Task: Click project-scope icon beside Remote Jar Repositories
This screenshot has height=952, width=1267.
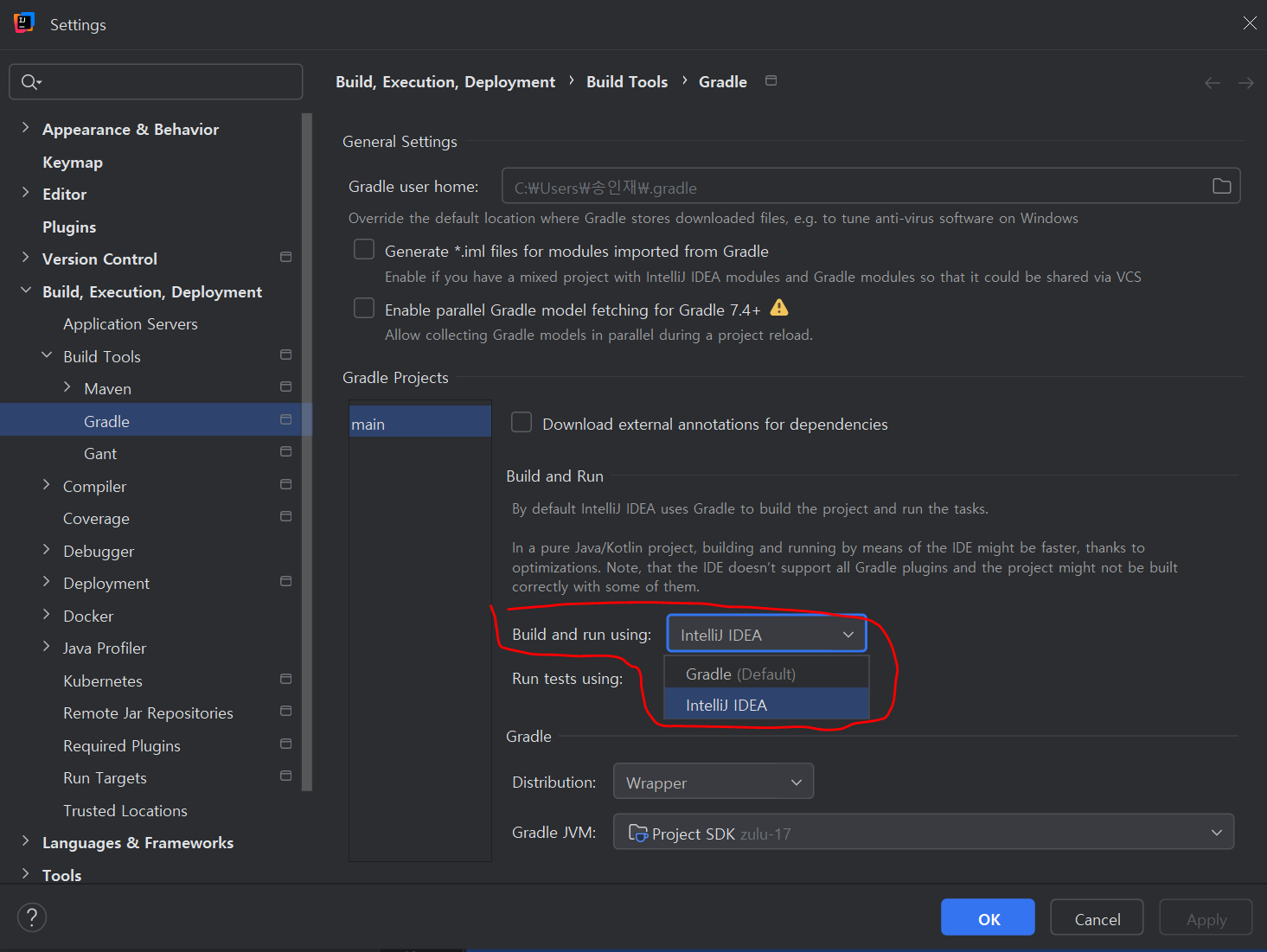Action: [x=286, y=711]
